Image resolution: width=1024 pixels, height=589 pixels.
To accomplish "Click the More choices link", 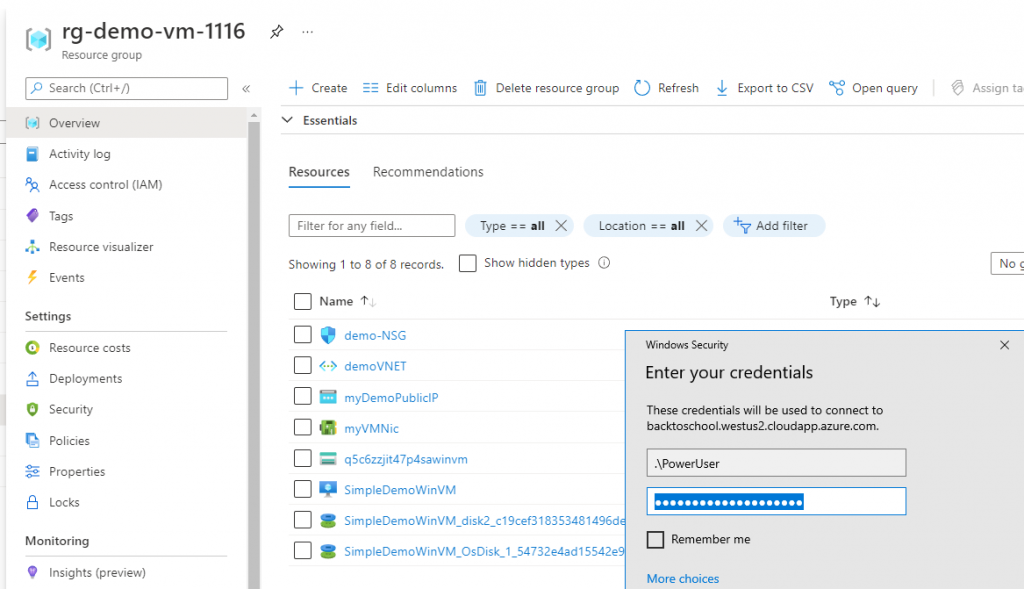I will click(x=683, y=578).
